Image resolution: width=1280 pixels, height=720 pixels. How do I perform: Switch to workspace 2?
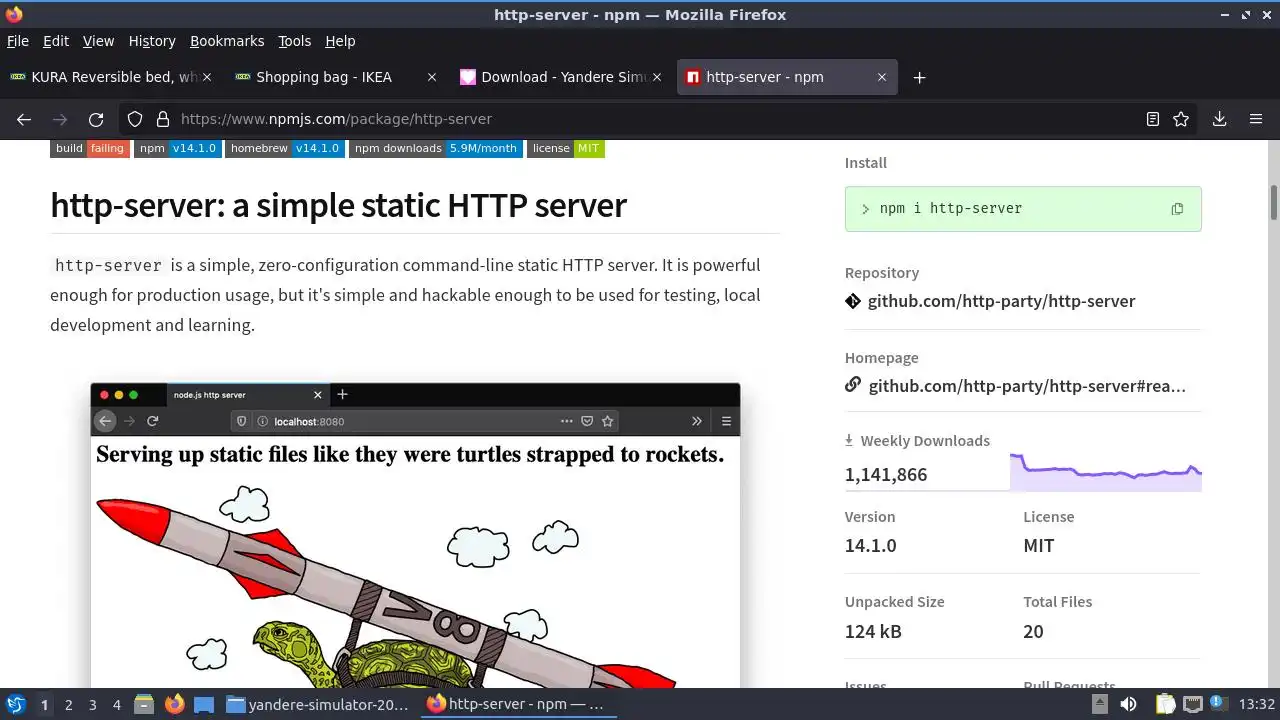[x=68, y=704]
